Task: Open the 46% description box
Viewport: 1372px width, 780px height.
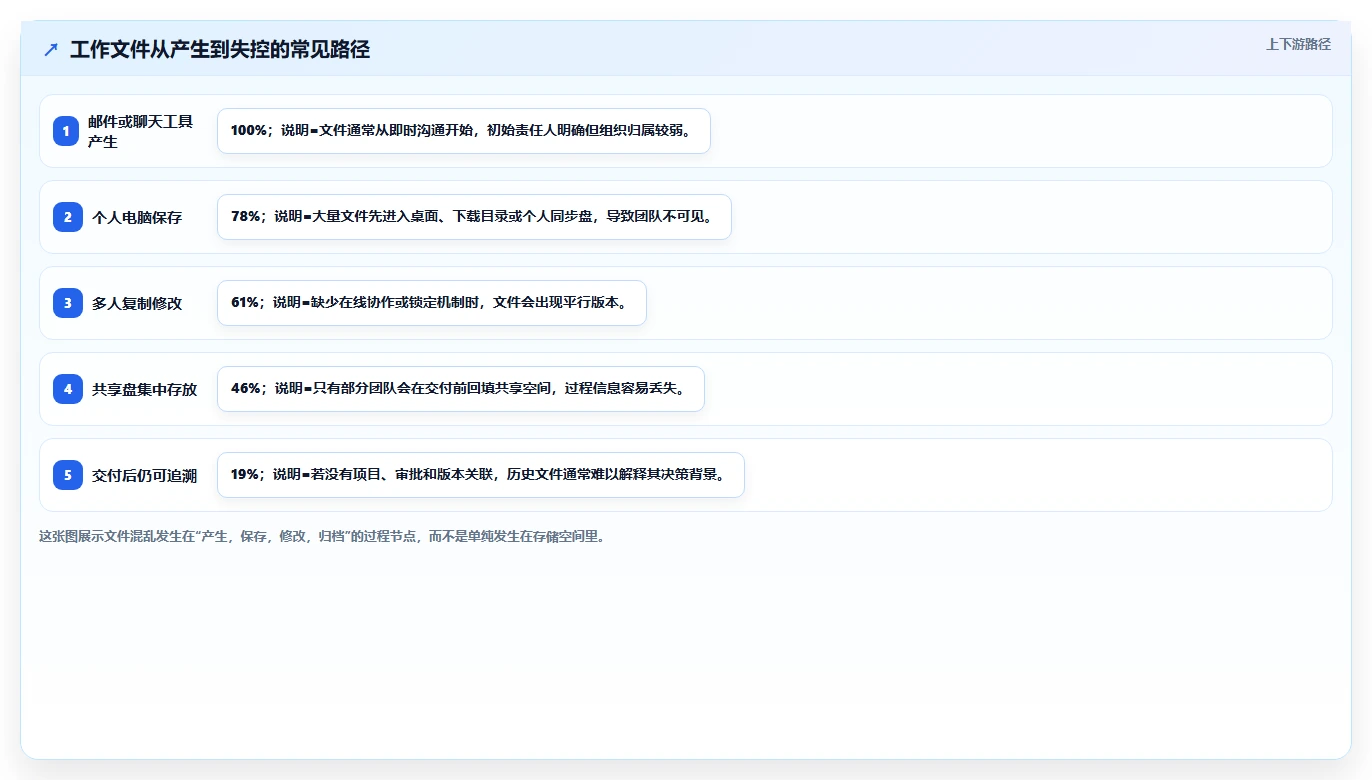Action: [461, 389]
